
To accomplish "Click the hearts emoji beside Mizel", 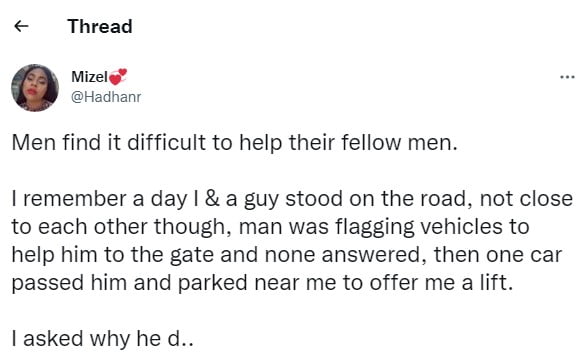I will tap(118, 77).
